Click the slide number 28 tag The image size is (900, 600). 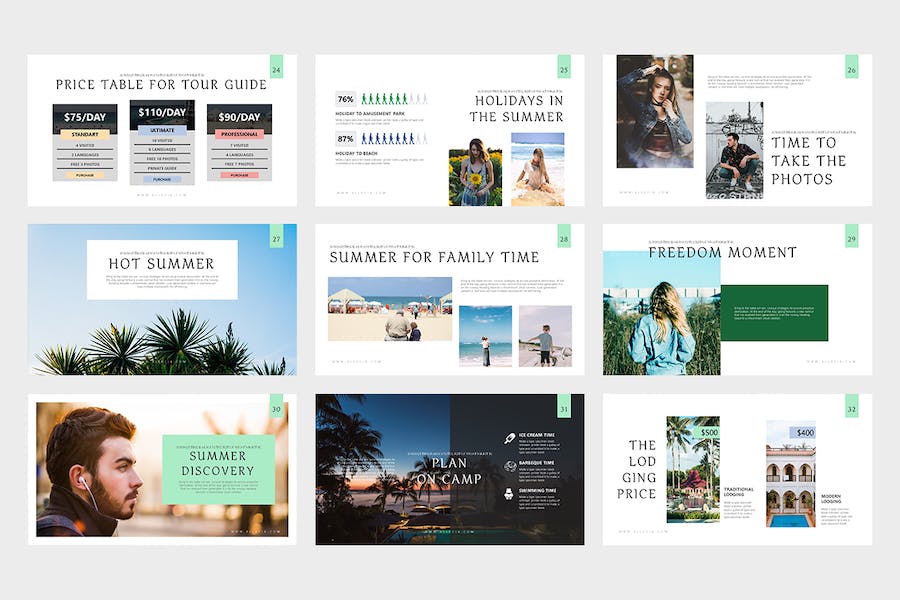click(564, 236)
